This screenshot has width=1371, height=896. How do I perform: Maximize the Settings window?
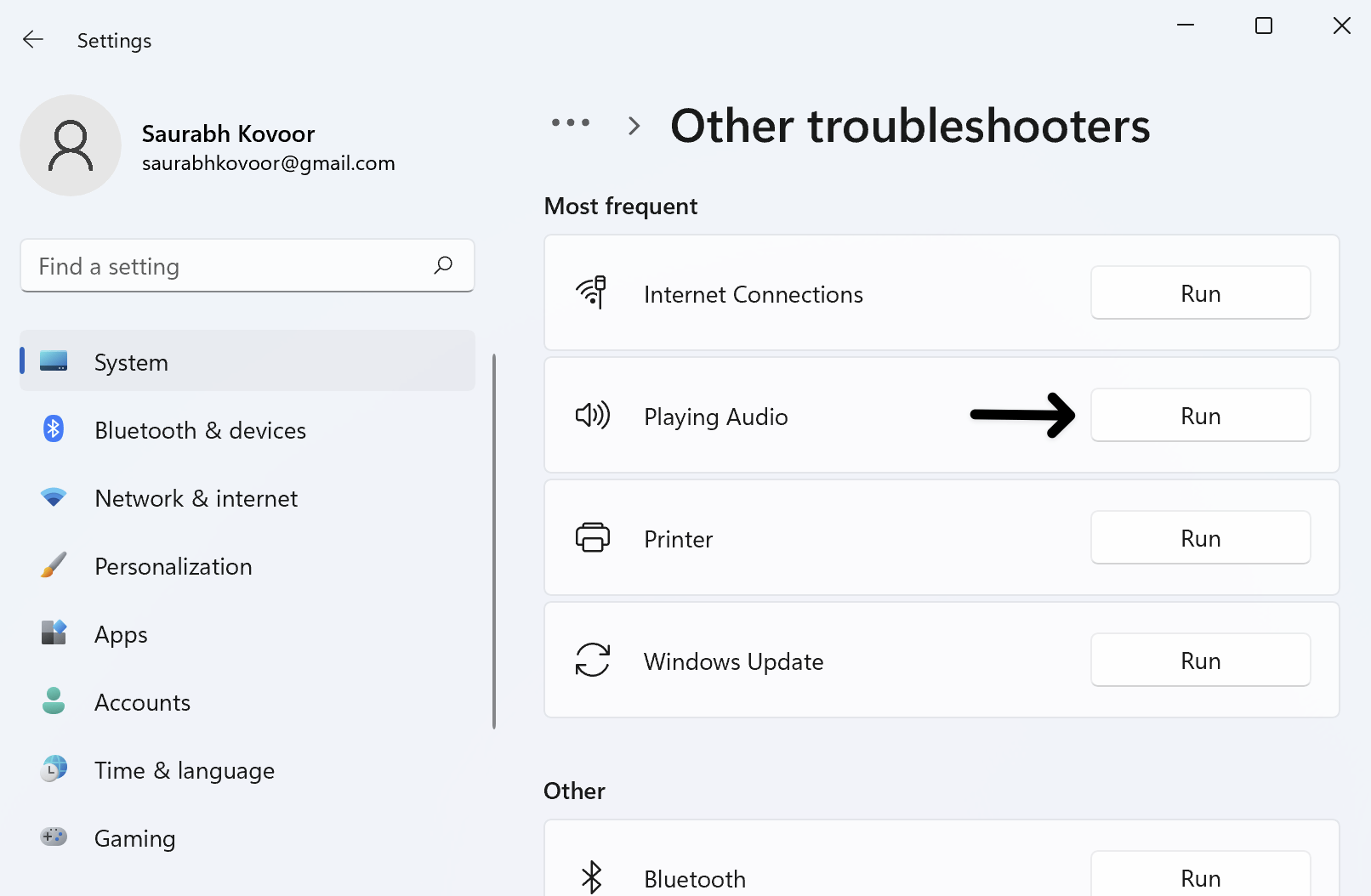click(1264, 26)
